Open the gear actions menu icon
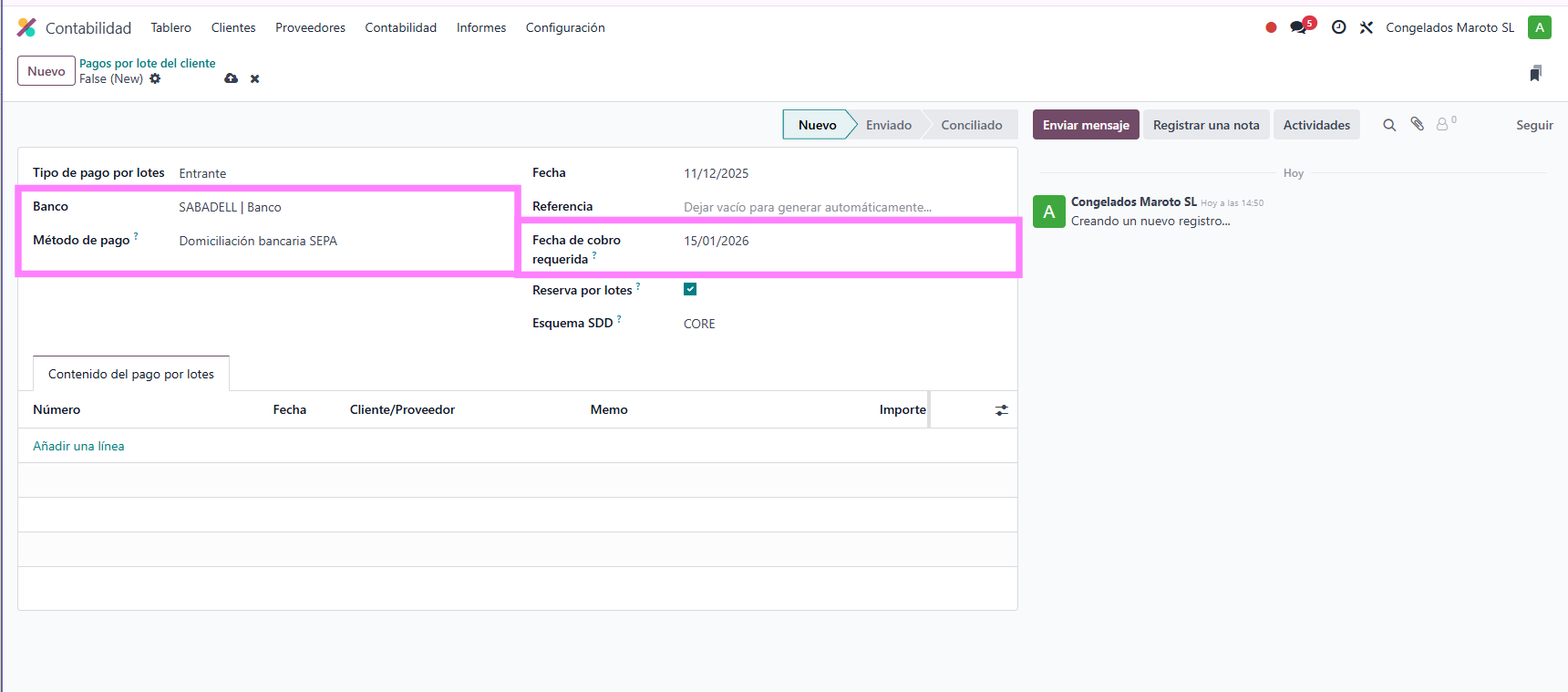 [155, 79]
